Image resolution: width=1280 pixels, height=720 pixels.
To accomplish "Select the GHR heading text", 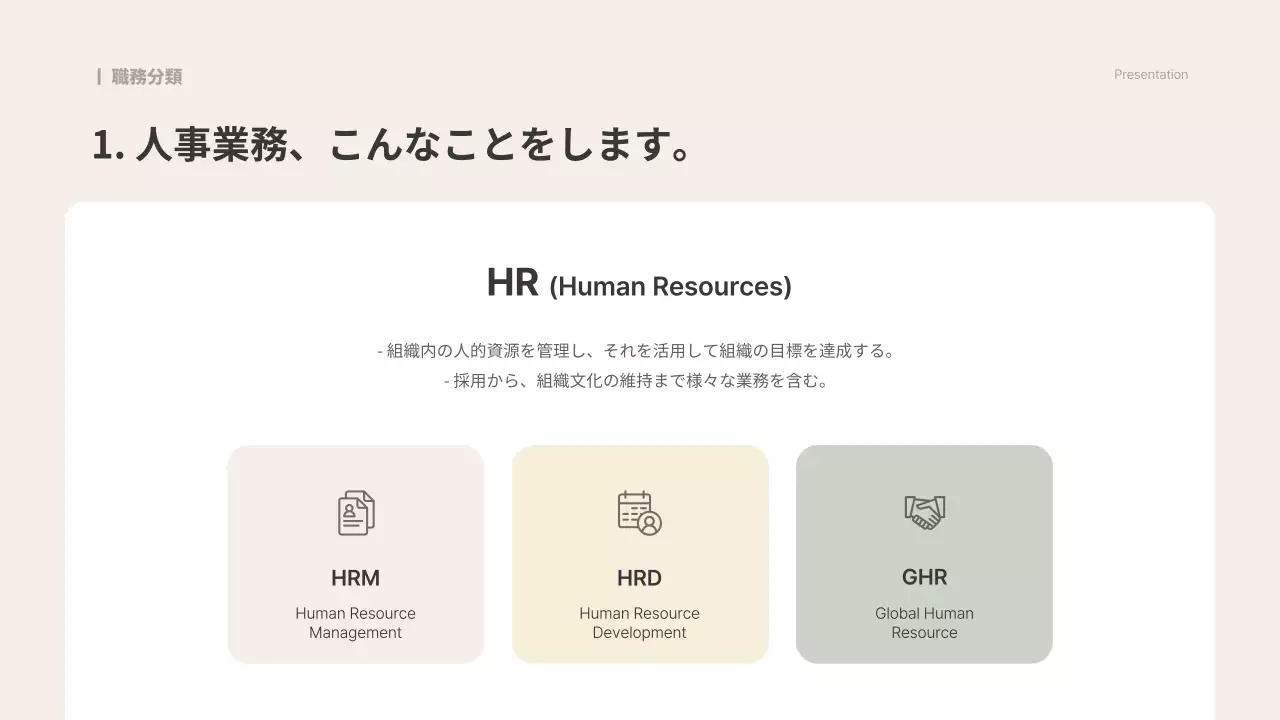I will (x=924, y=577).
